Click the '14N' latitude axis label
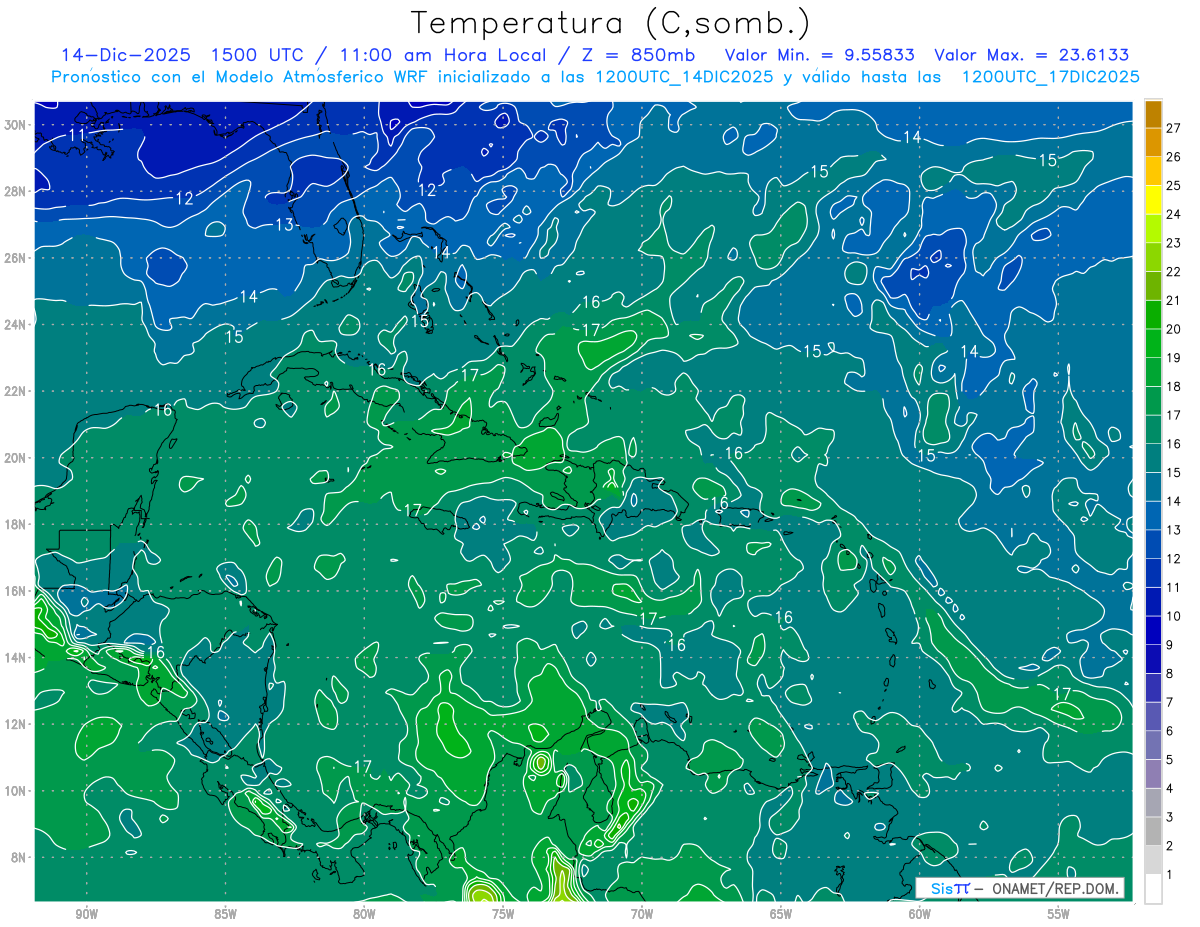The width and height of the screenshot is (1200, 927). tap(15, 657)
